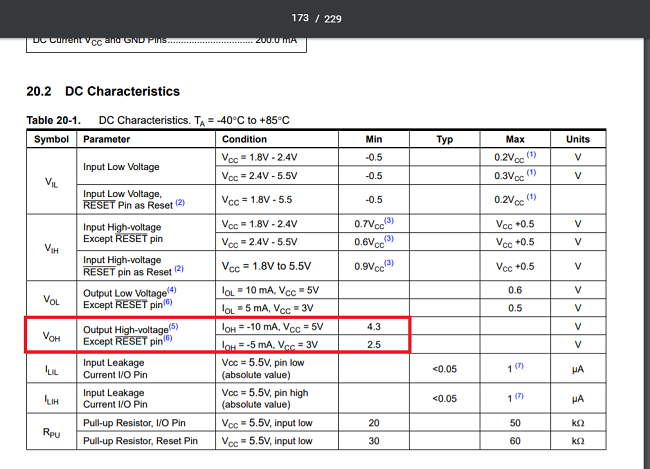Open footnote (7) in the ILIH row
The width and height of the screenshot is (650, 469).
519,396
